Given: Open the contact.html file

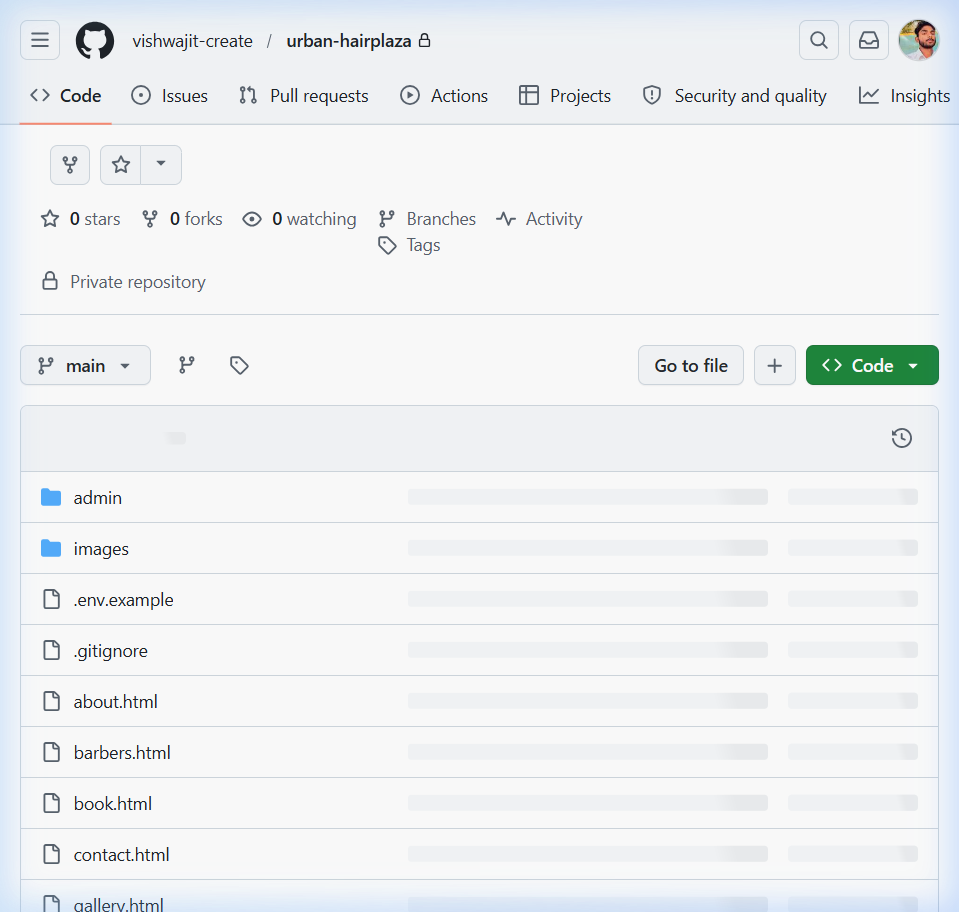Looking at the screenshot, I should (x=122, y=855).
